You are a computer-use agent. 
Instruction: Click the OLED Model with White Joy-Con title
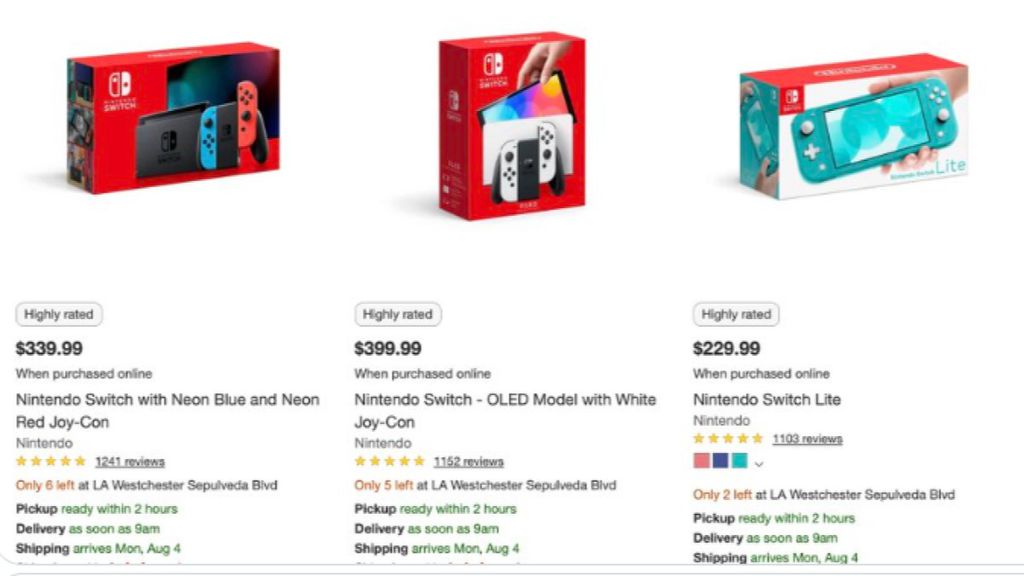505,410
